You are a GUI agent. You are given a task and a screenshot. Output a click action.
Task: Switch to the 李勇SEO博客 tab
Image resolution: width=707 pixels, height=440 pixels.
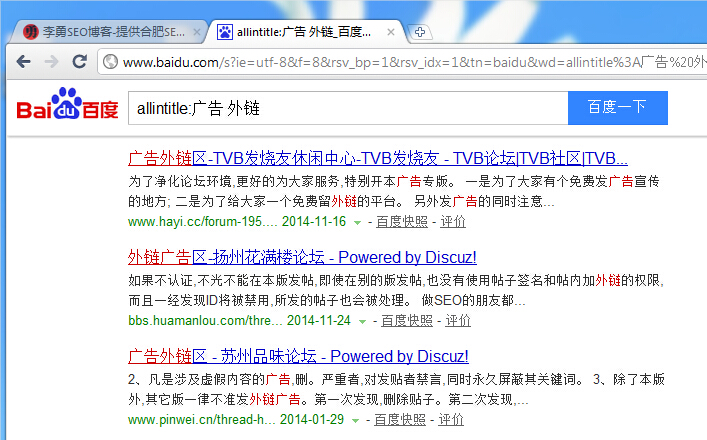pyautogui.click(x=108, y=32)
